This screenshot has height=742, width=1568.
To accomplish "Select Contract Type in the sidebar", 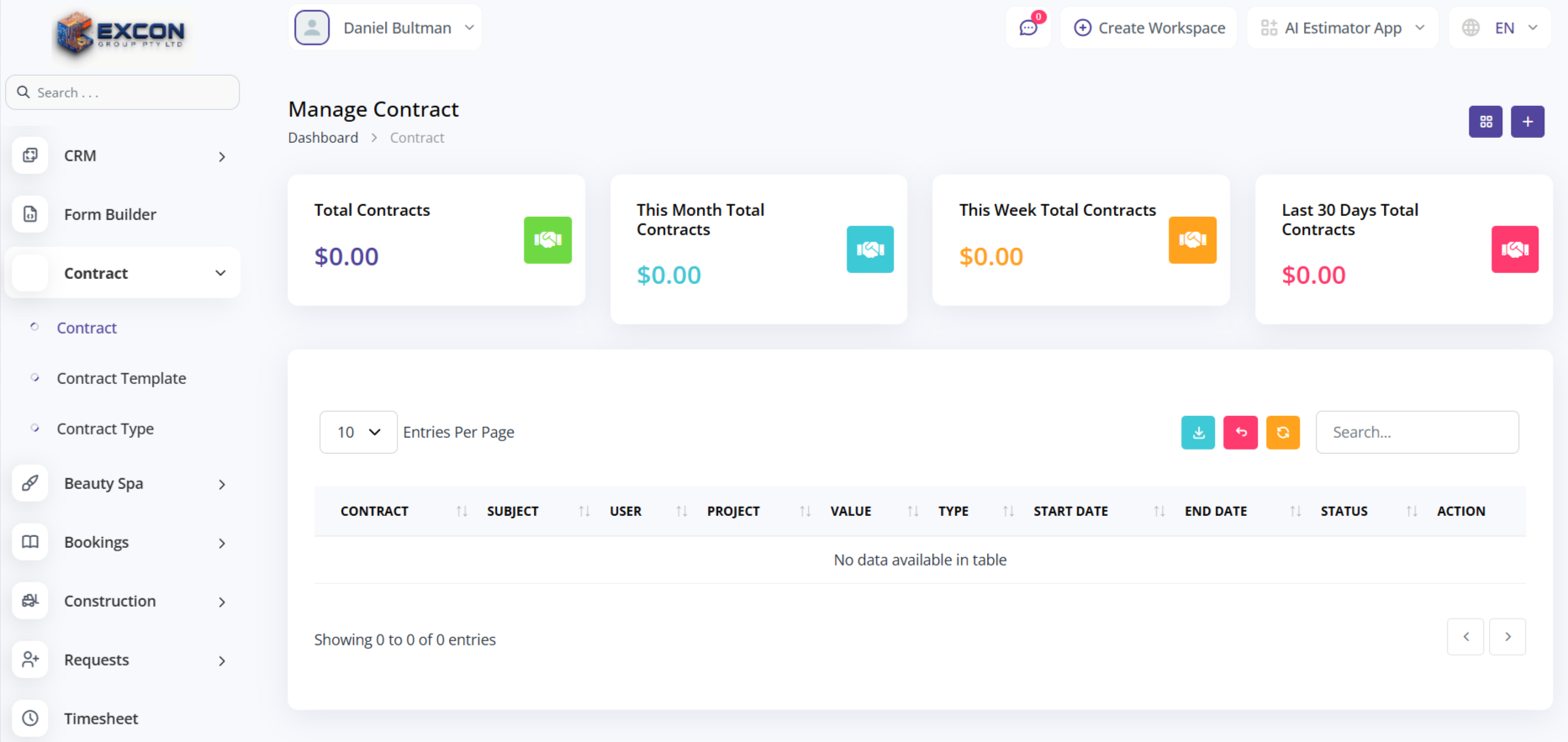I will 105,429.
